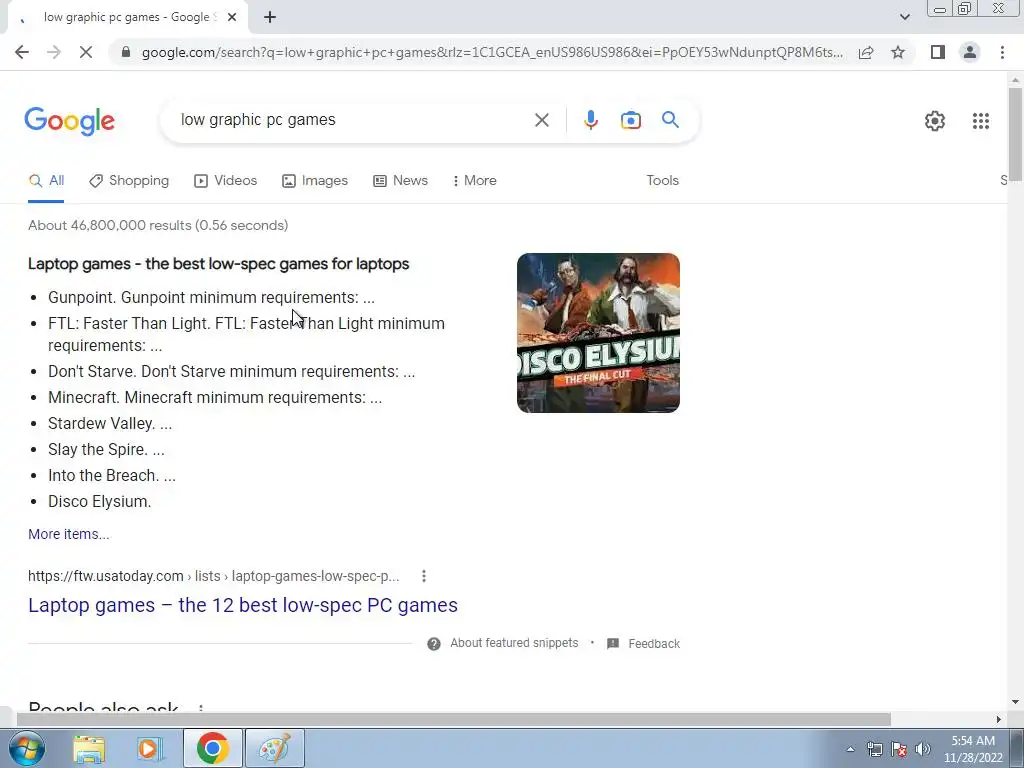The width and height of the screenshot is (1024, 768).
Task: Open Laptop games 12 best low-spec link
Action: click(243, 605)
